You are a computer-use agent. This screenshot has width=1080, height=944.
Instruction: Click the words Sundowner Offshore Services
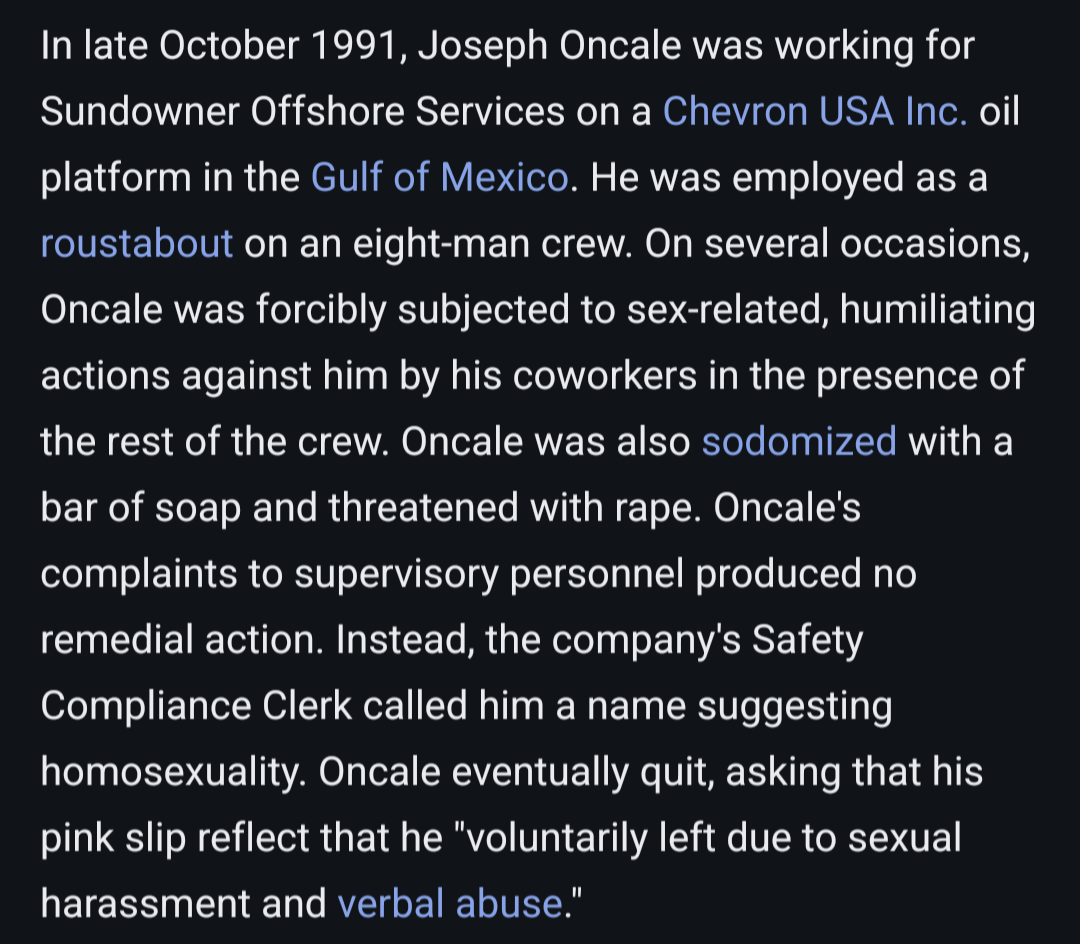[302, 112]
